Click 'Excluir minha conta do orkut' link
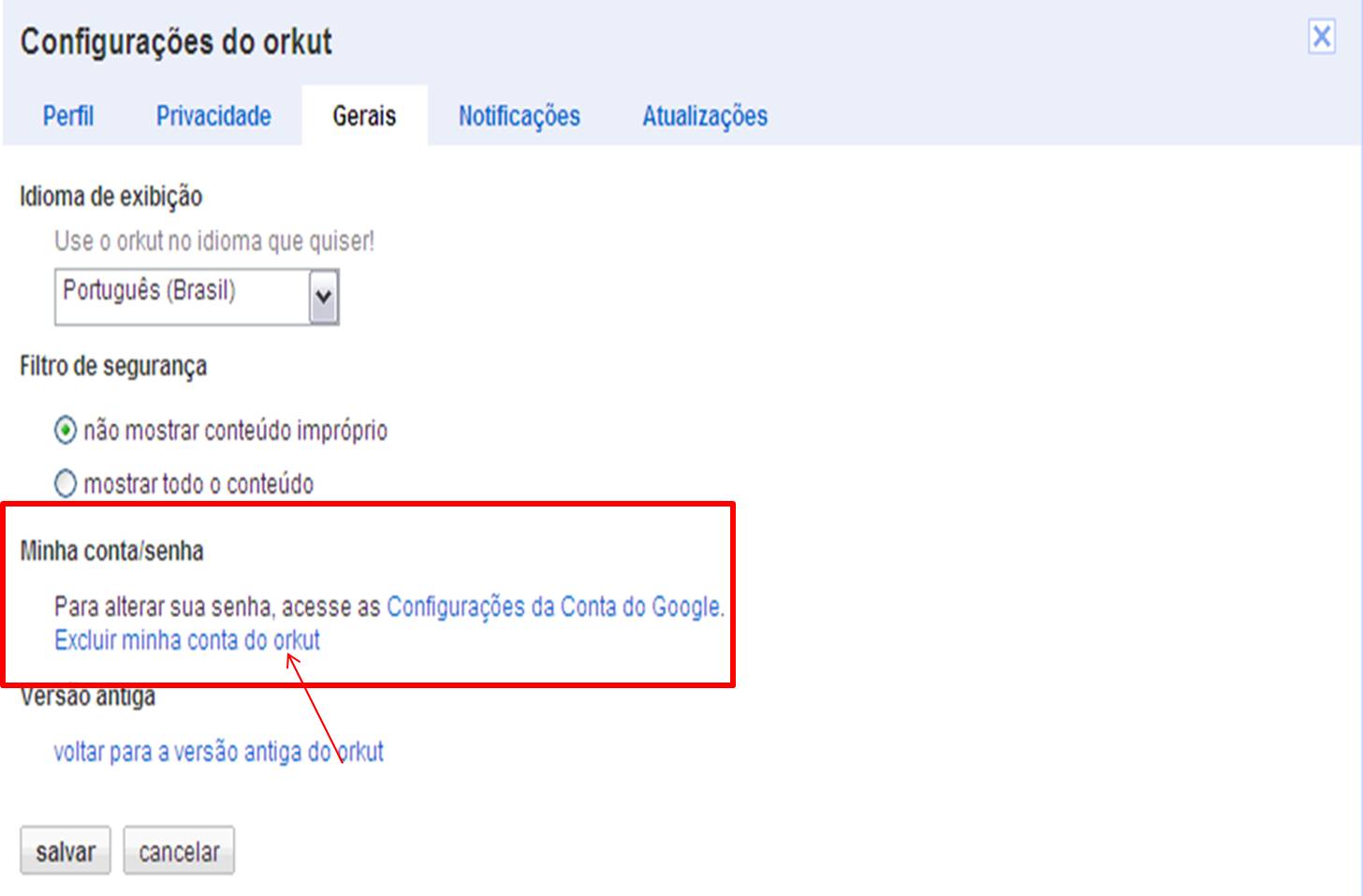 click(x=187, y=640)
